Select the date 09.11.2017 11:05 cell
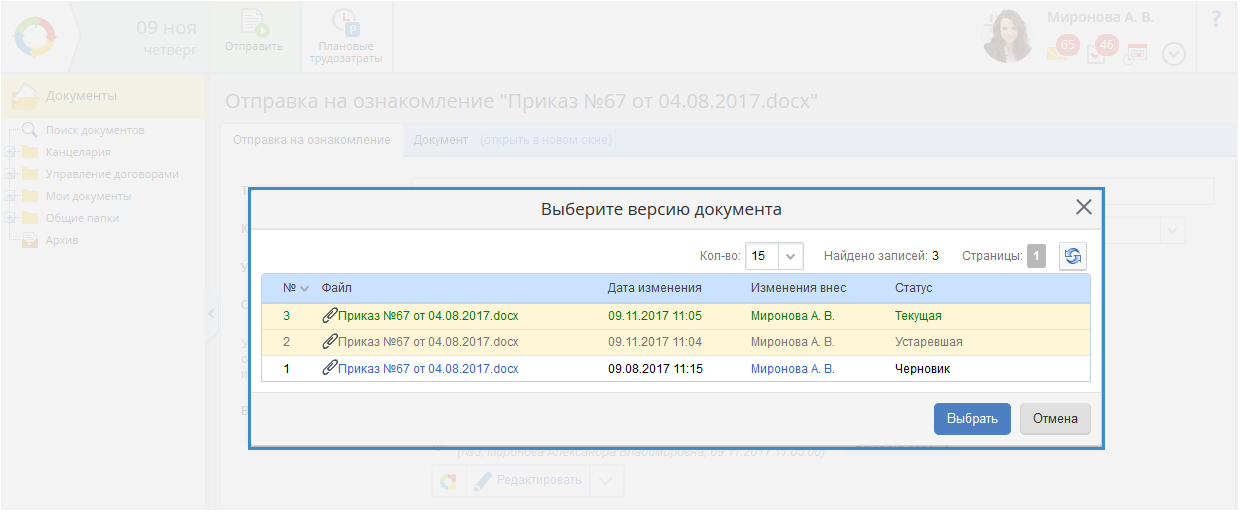1240x512 pixels. [655, 315]
